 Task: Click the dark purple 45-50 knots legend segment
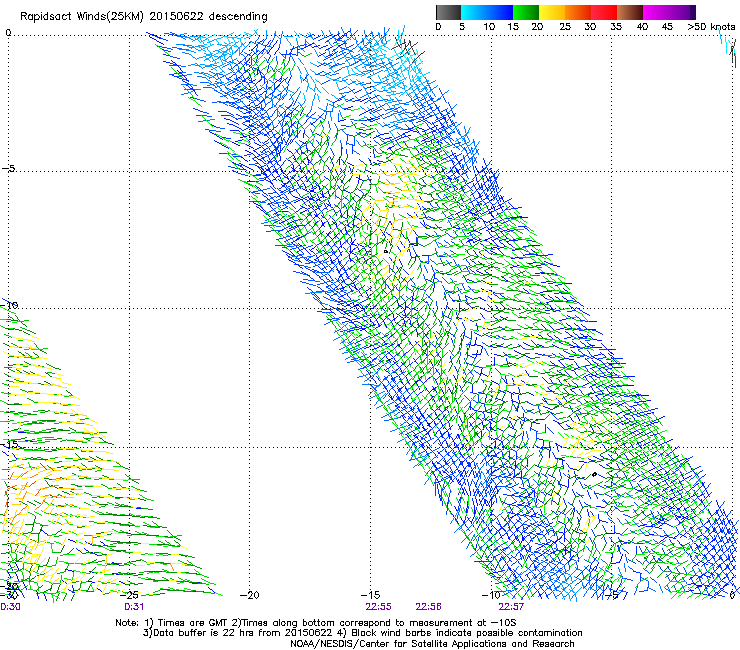[x=682, y=12]
